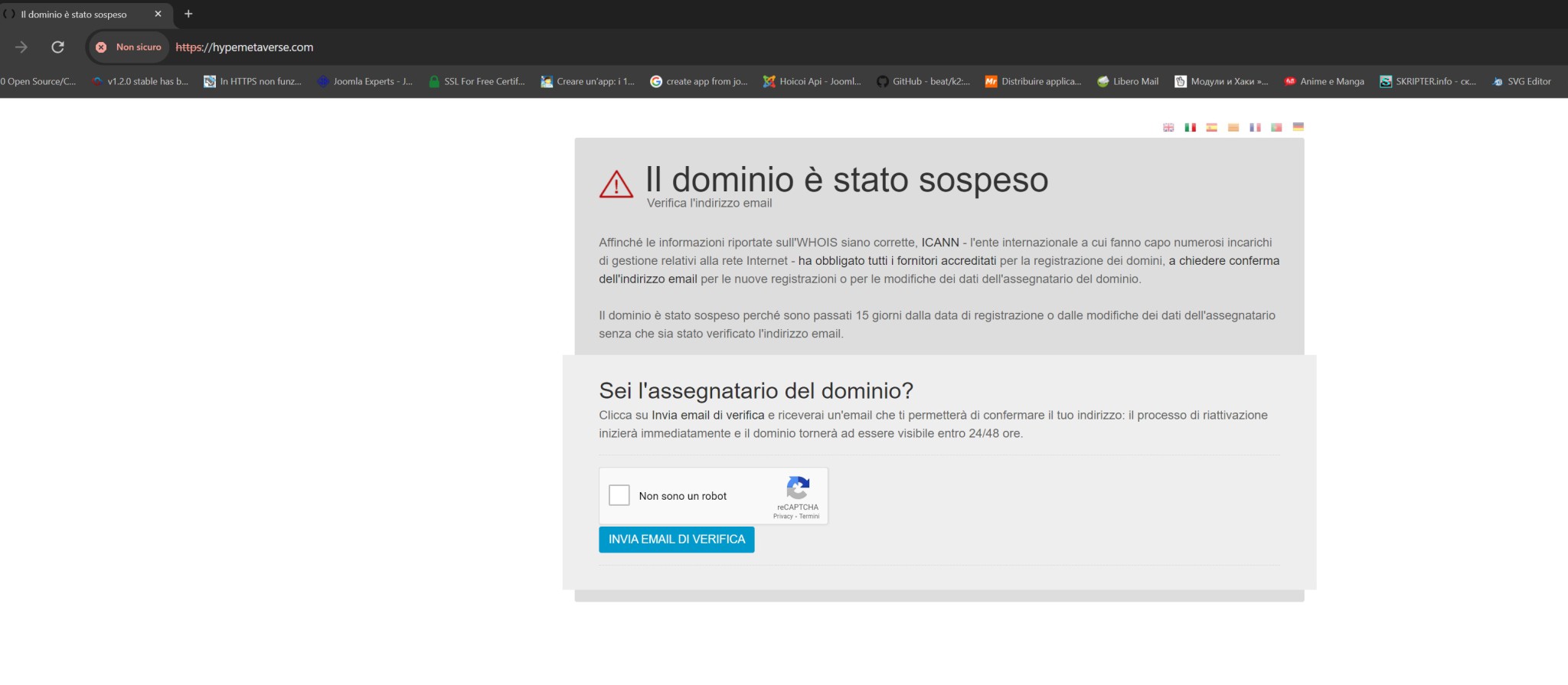Image resolution: width=1568 pixels, height=685 pixels.
Task: Switch to French flag language
Action: 1255,128
